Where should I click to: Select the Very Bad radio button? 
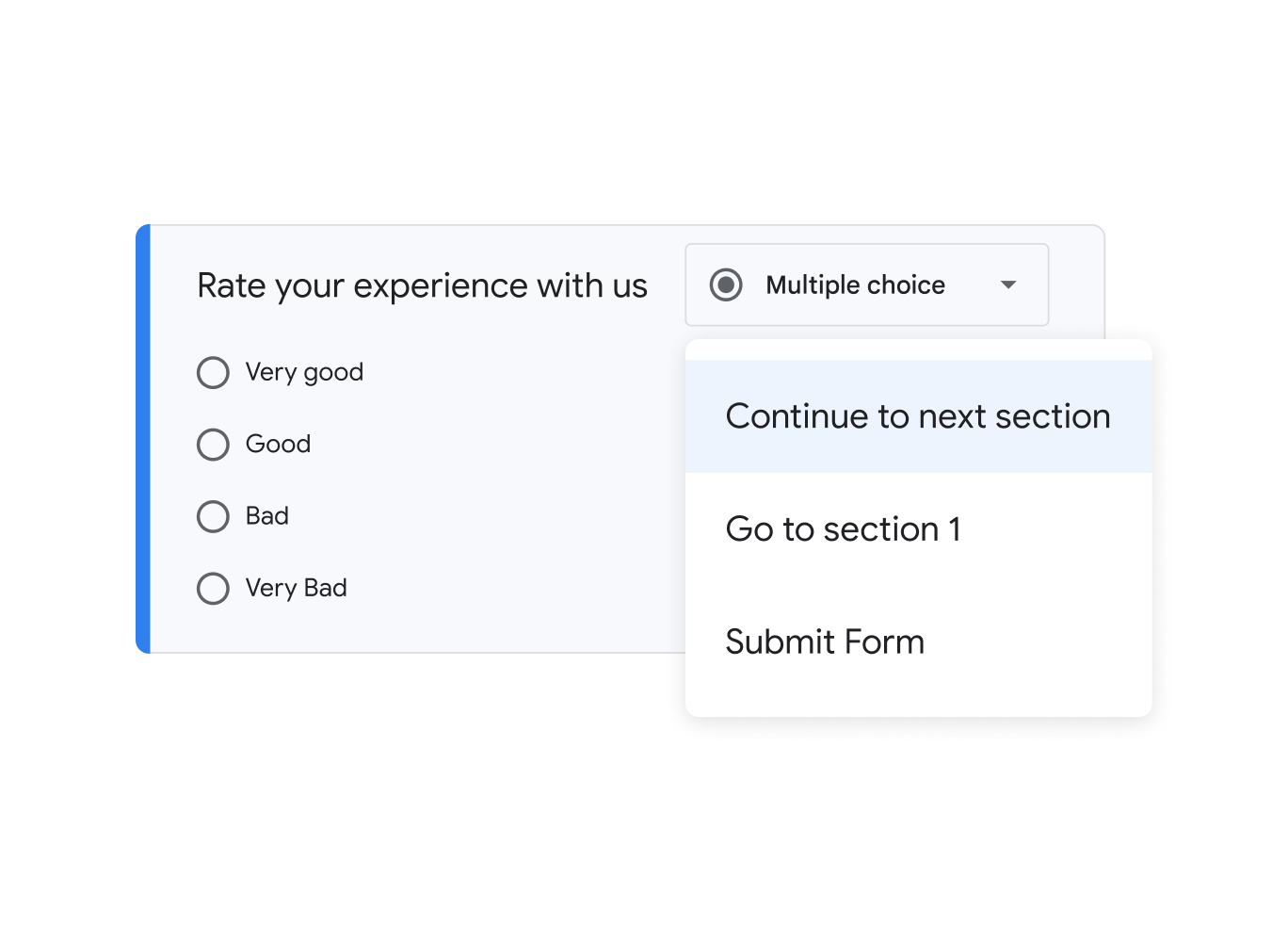pyautogui.click(x=213, y=588)
